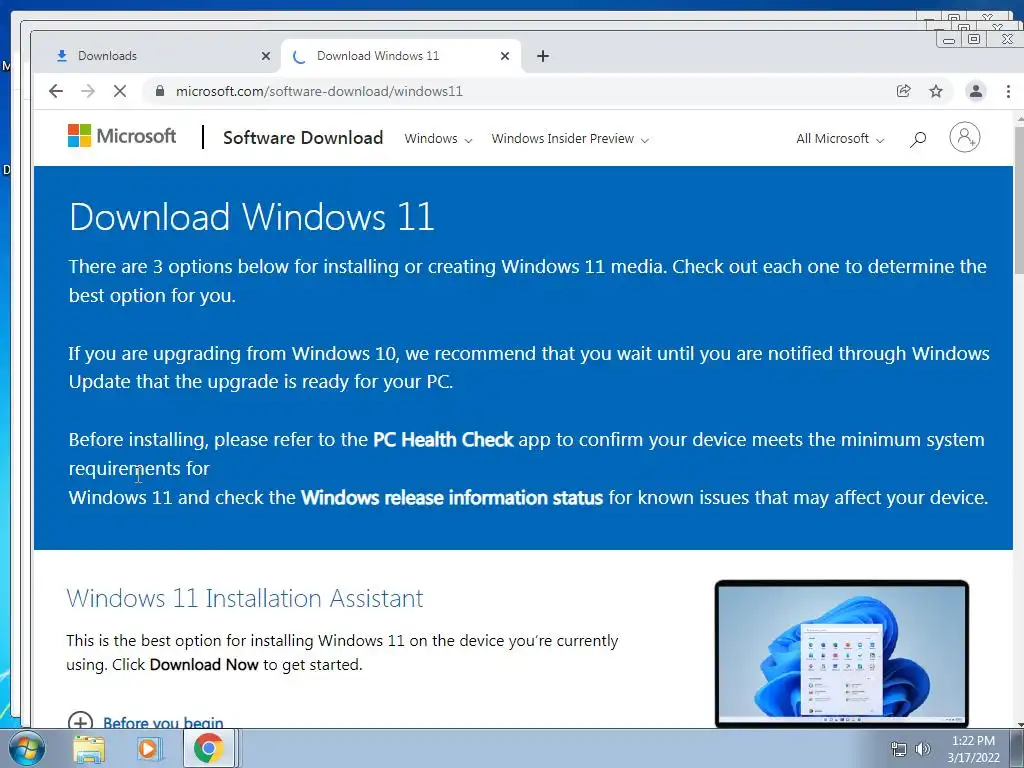Image resolution: width=1024 pixels, height=768 pixels.
Task: Click the Show desktop button
Action: 1017,748
